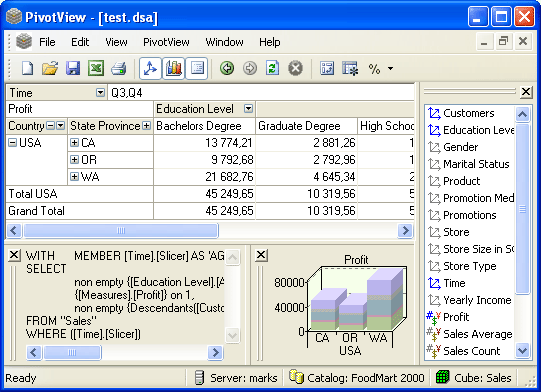Open the Help menu
Viewport: 541px width, 392px height.
coord(269,42)
